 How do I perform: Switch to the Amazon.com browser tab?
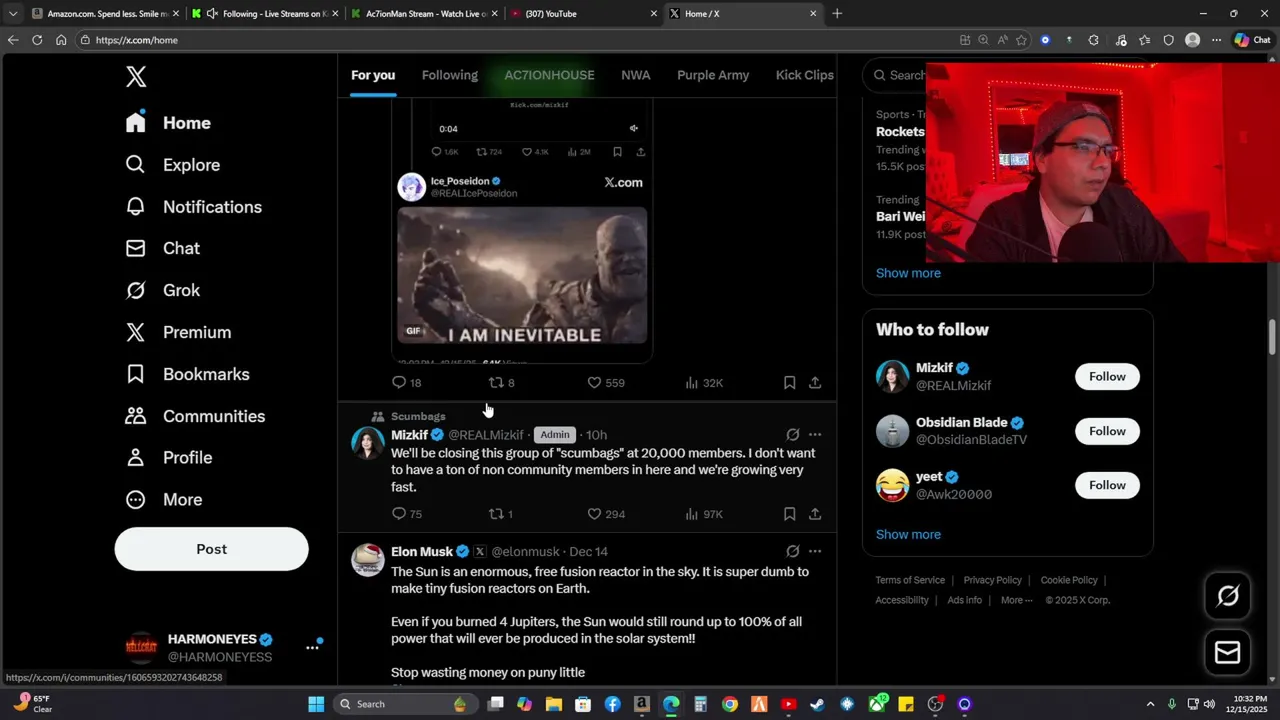point(105,14)
